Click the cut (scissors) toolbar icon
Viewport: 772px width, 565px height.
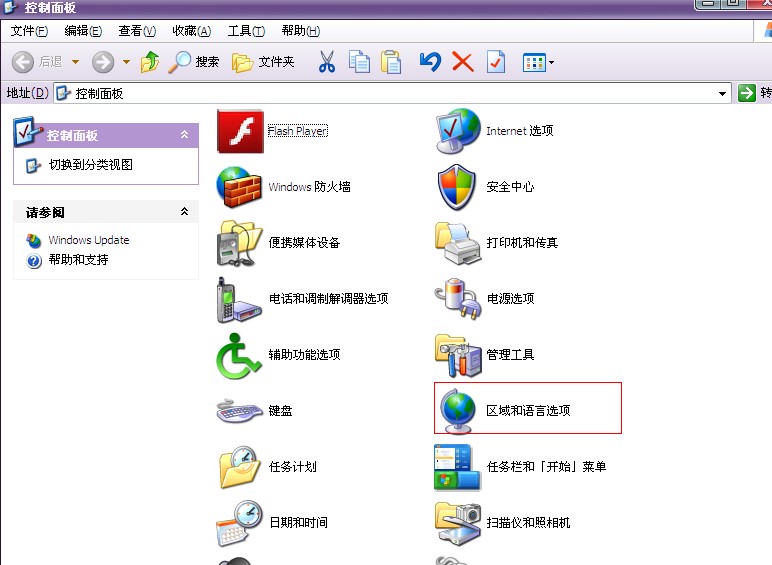(327, 62)
